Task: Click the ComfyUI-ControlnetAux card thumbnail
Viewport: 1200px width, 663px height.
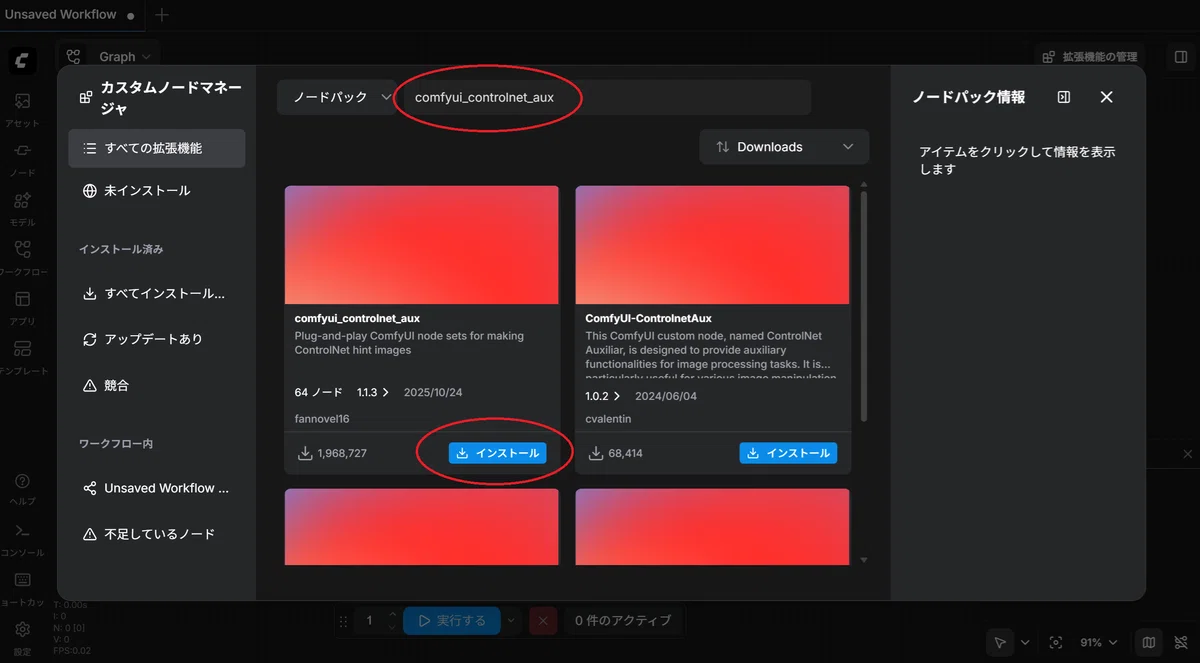Action: click(712, 244)
